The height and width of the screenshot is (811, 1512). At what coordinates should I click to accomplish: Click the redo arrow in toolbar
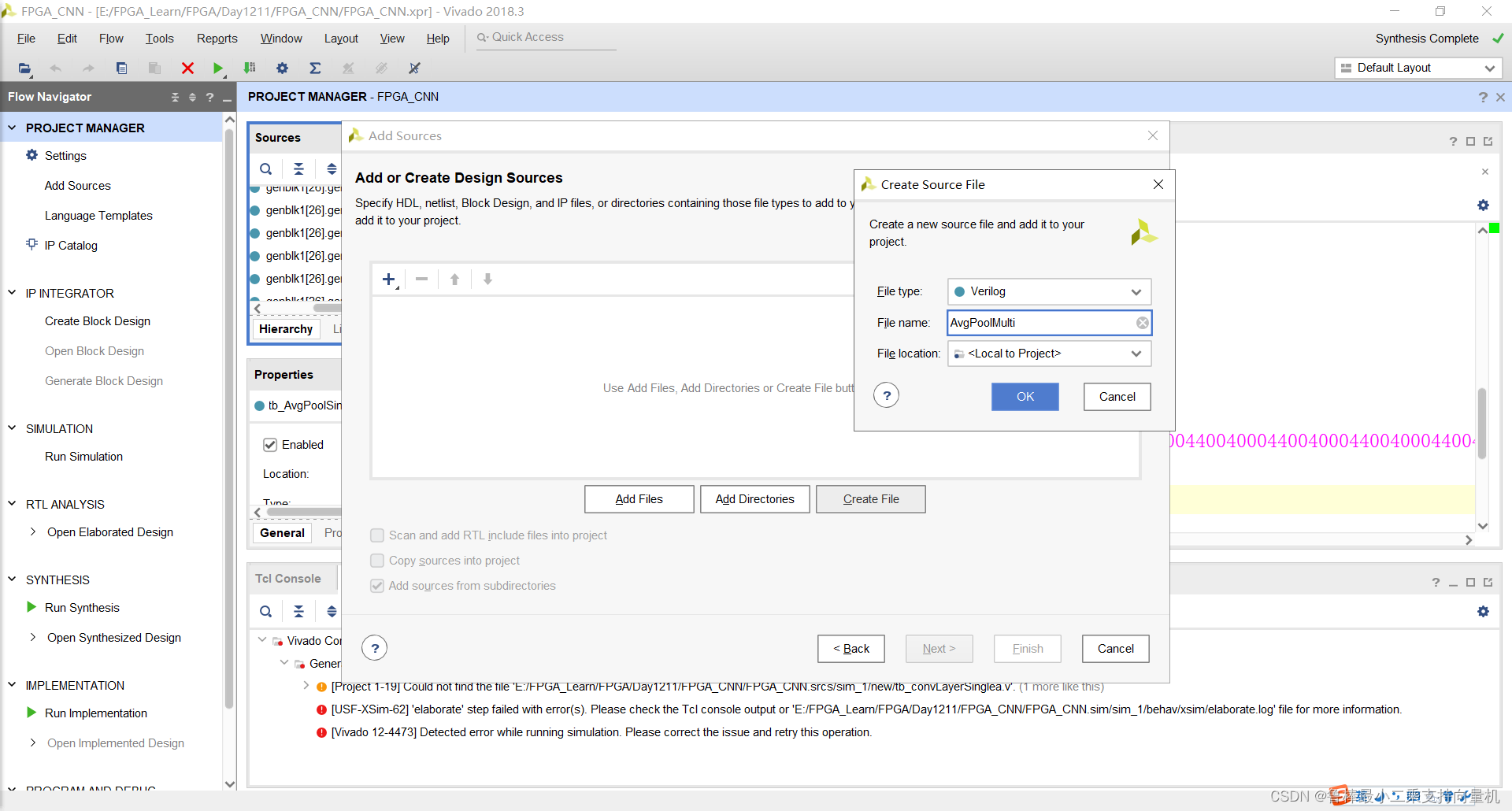[88, 69]
